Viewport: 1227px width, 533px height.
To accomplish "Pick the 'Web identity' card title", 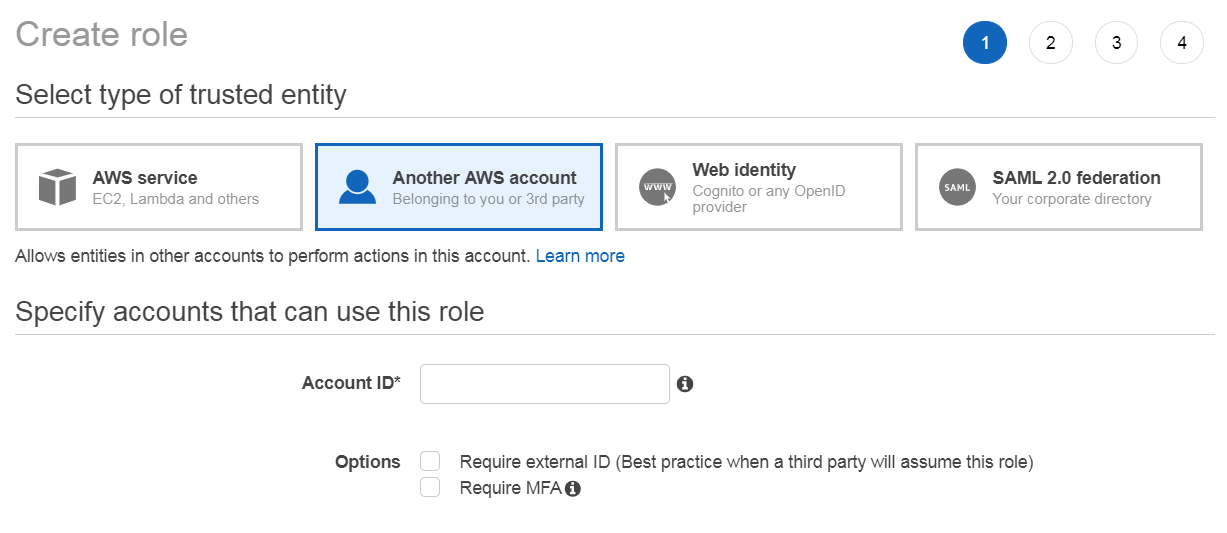I will [744, 170].
